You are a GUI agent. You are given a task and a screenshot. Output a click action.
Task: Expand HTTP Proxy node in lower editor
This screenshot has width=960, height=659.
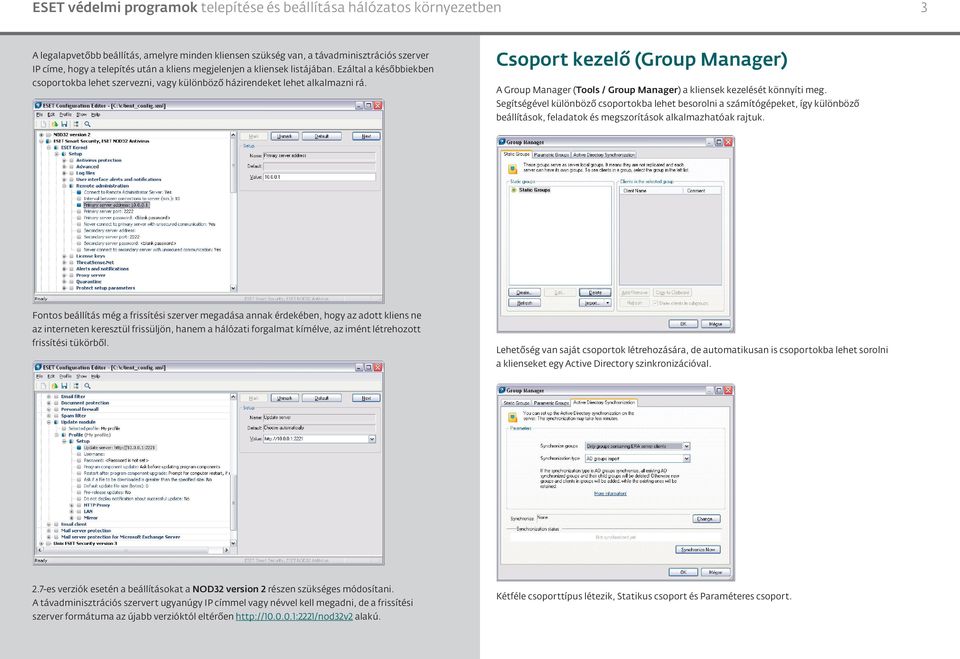click(x=72, y=505)
